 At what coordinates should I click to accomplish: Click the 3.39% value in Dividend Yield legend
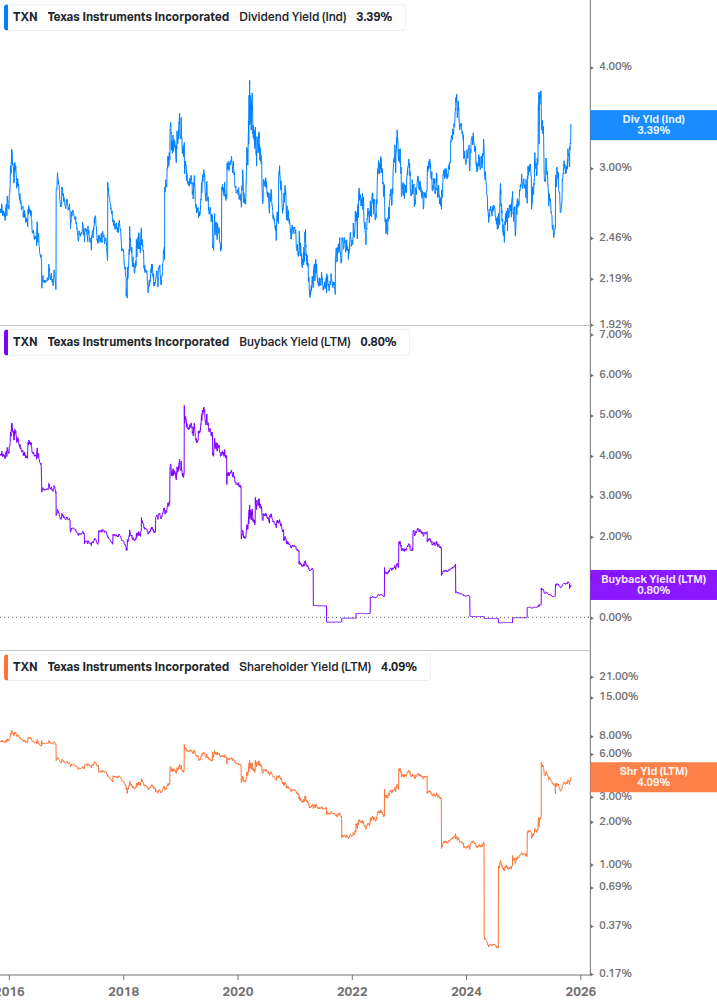click(374, 17)
